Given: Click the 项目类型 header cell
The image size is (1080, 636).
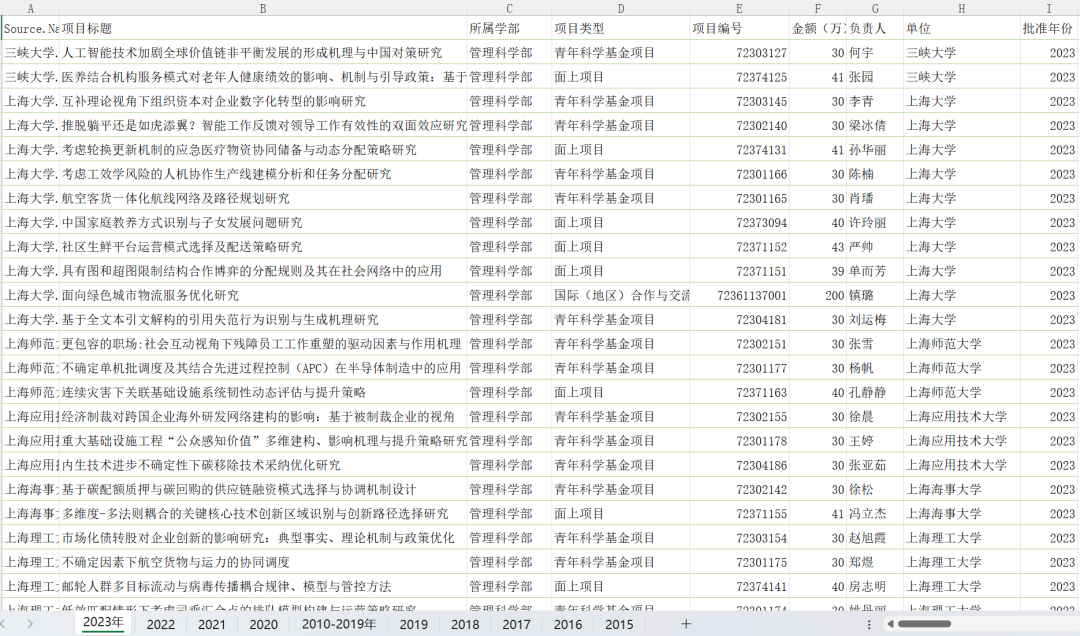Looking at the screenshot, I should click(621, 28).
